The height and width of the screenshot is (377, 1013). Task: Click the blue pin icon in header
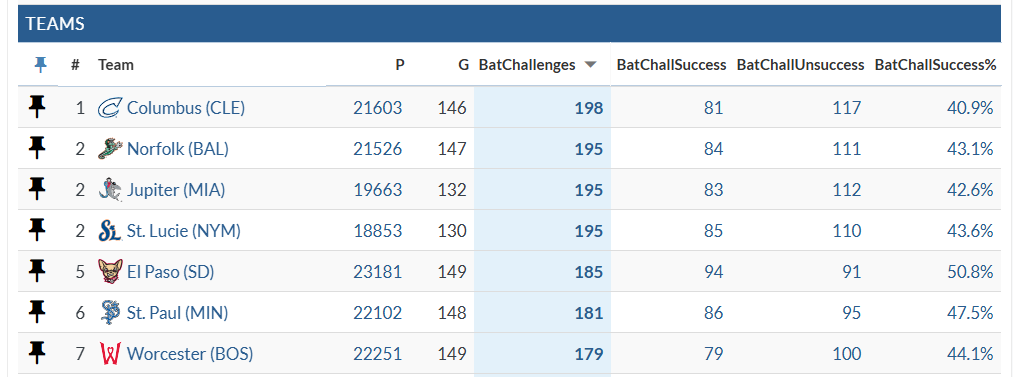(40, 65)
